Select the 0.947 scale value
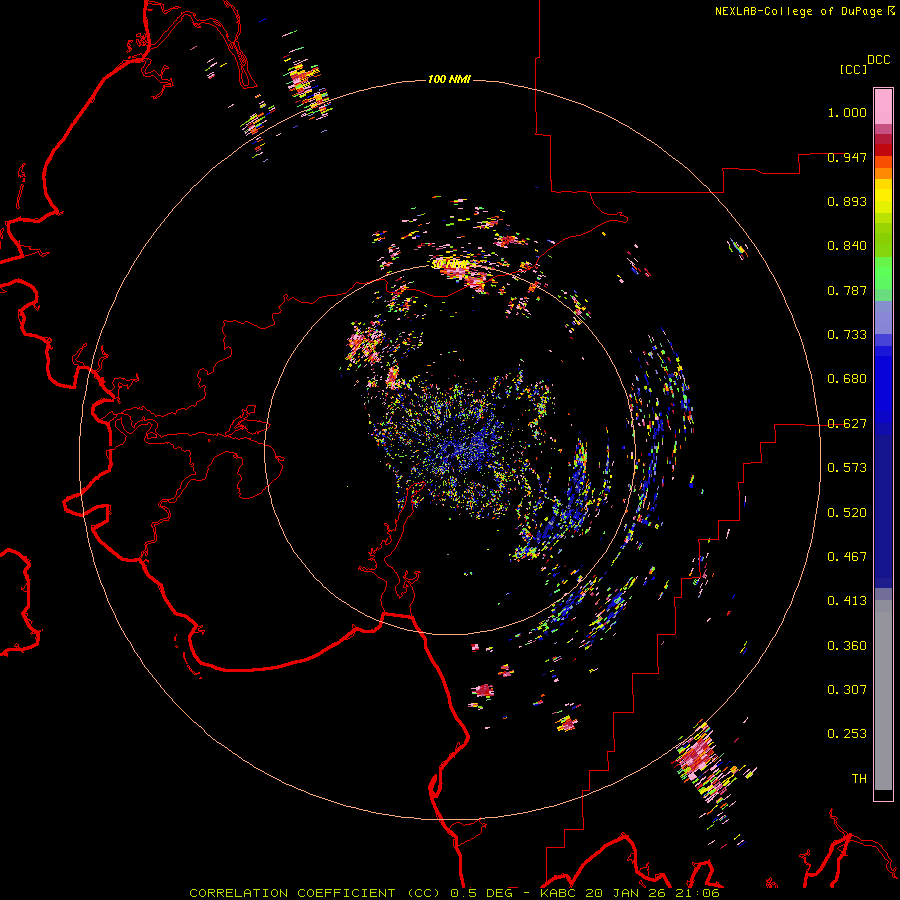The width and height of the screenshot is (900, 900). click(x=847, y=157)
